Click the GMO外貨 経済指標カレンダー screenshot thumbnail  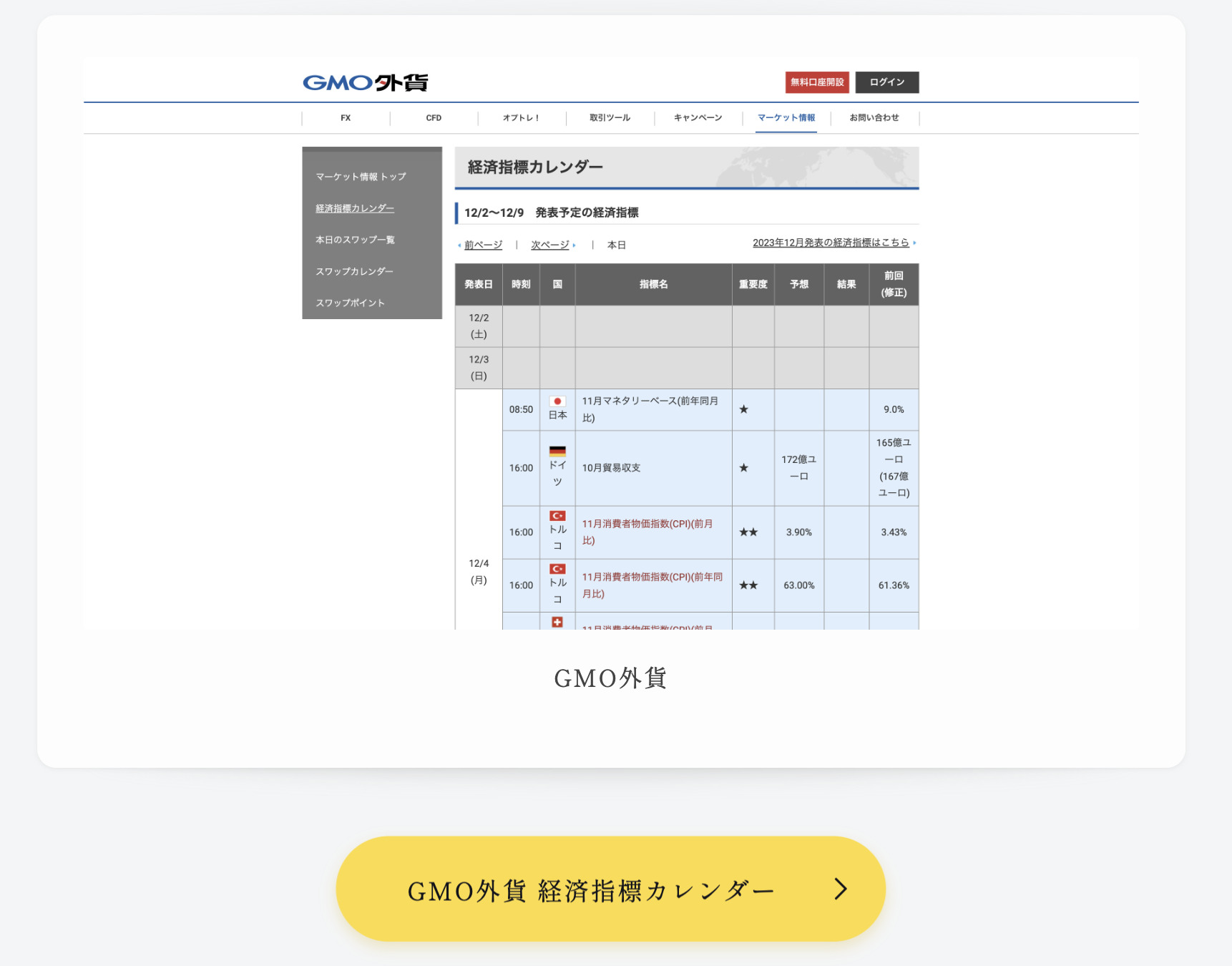click(x=610, y=343)
